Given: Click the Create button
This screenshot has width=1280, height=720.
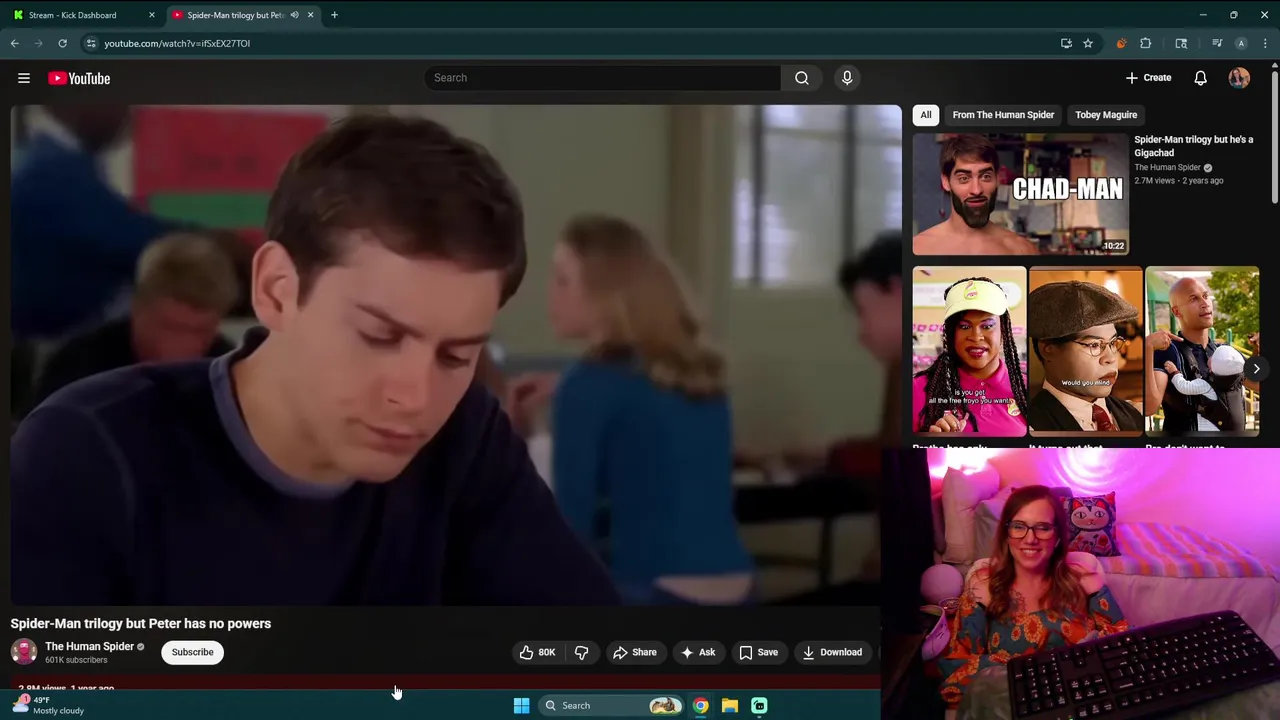Looking at the screenshot, I should point(1148,78).
